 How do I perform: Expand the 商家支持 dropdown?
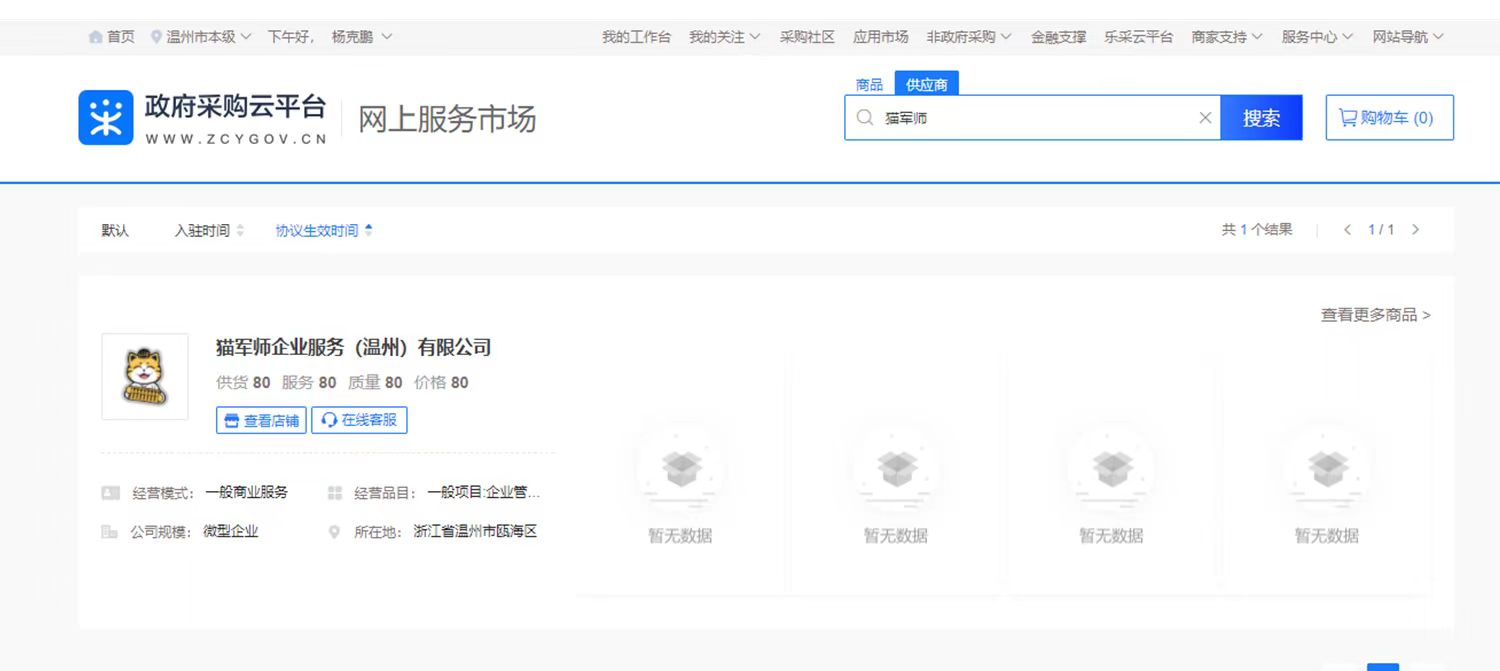(1258, 37)
